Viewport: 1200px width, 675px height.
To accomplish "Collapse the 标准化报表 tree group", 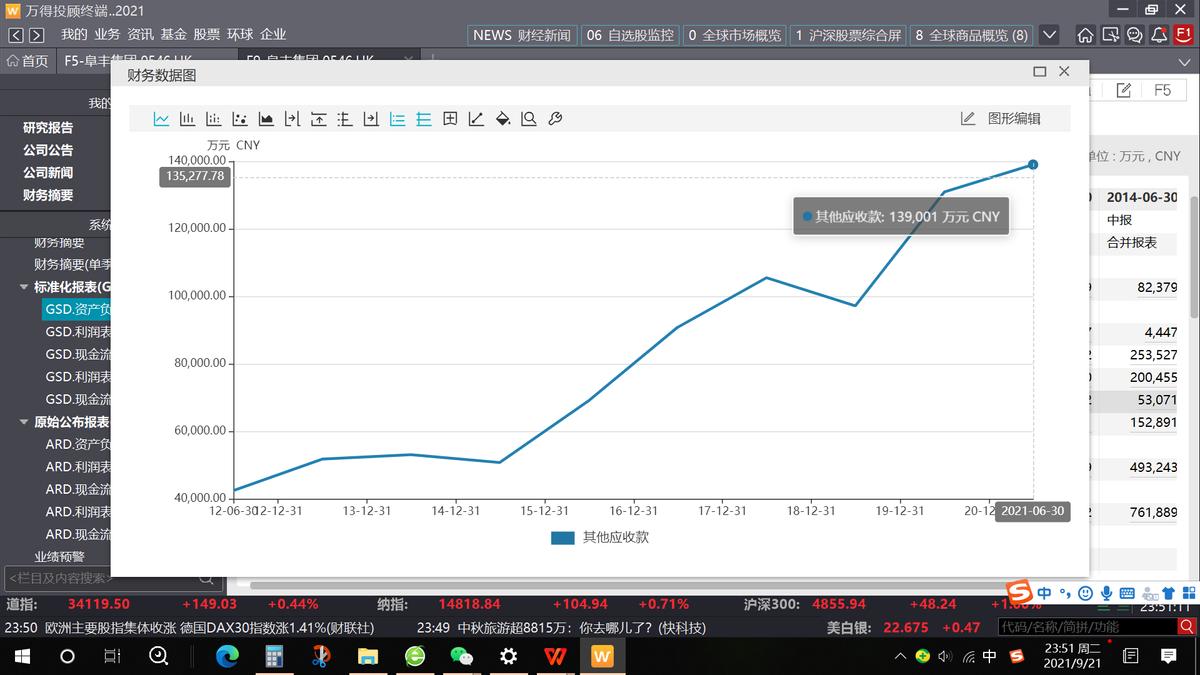I will 24,287.
